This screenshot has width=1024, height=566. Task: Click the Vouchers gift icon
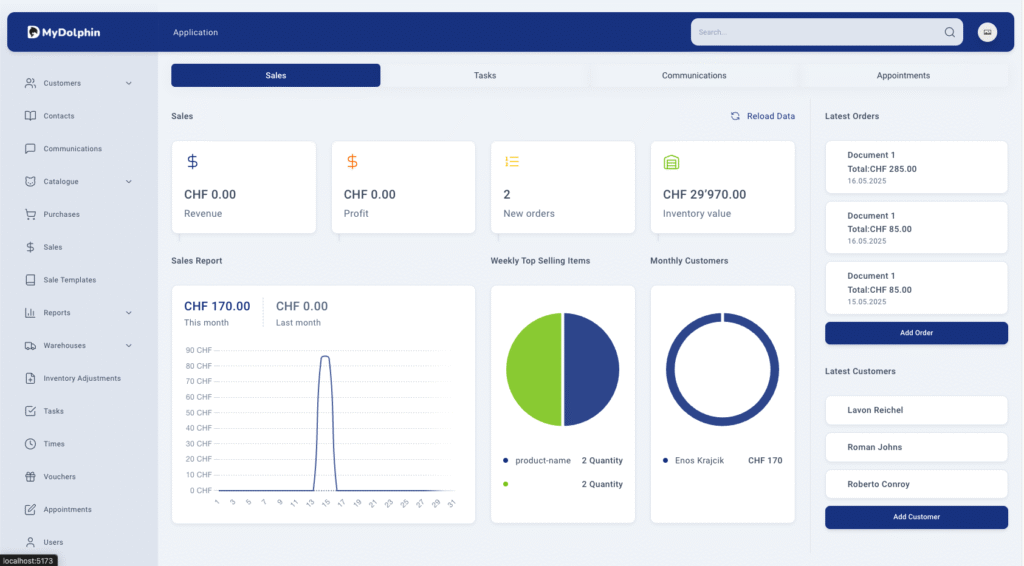point(30,477)
